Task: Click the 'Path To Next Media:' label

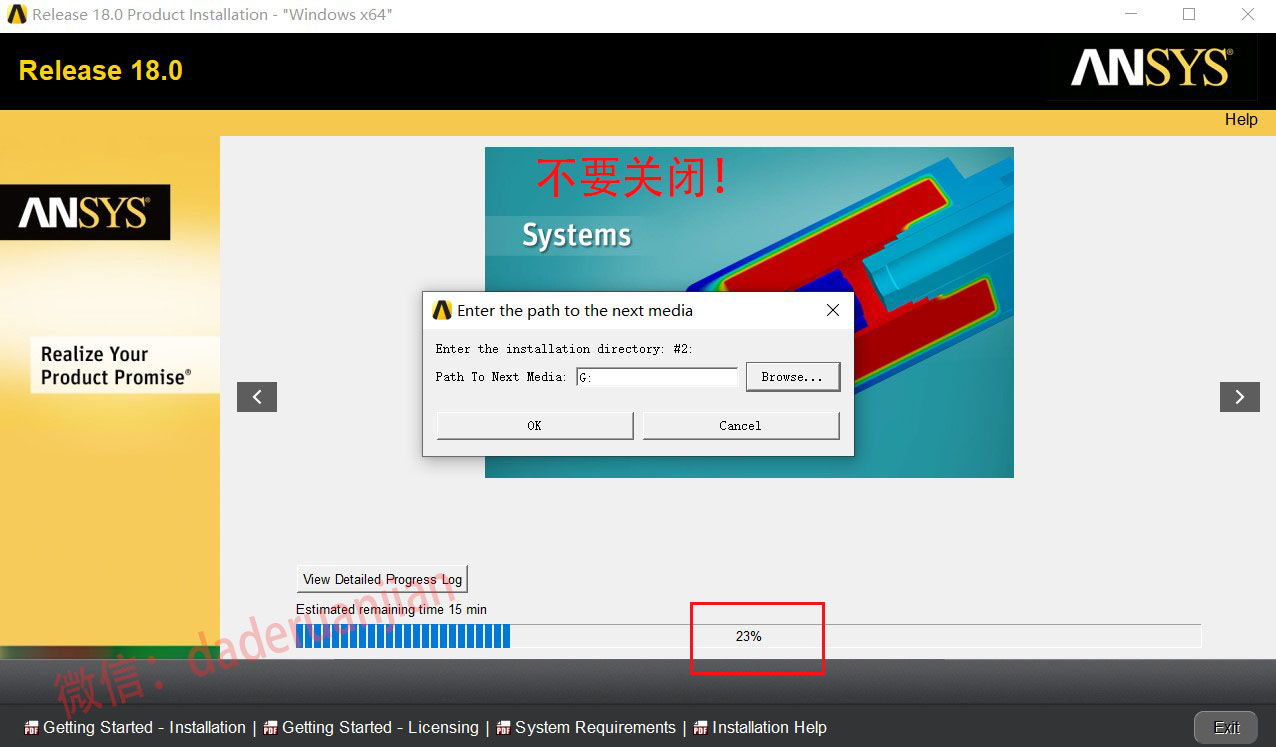Action: (x=501, y=377)
